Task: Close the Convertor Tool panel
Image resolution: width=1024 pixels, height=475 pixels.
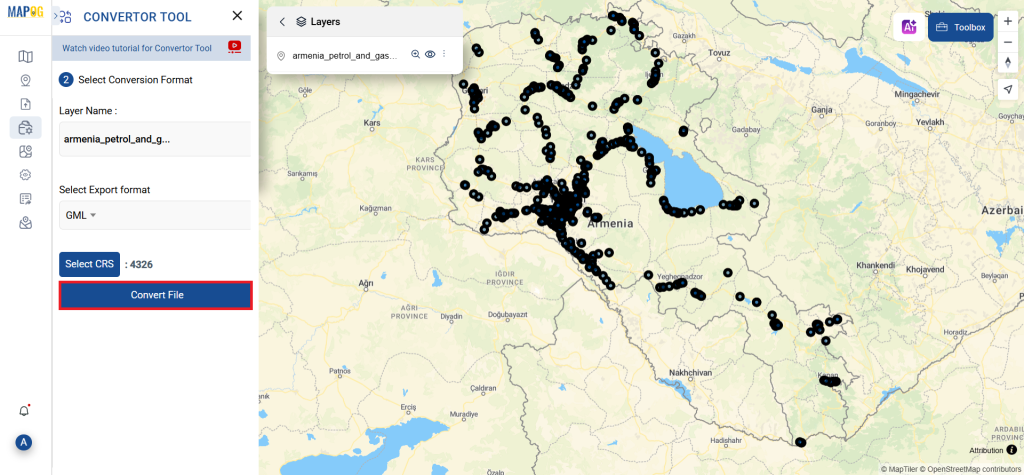Action: tap(237, 16)
